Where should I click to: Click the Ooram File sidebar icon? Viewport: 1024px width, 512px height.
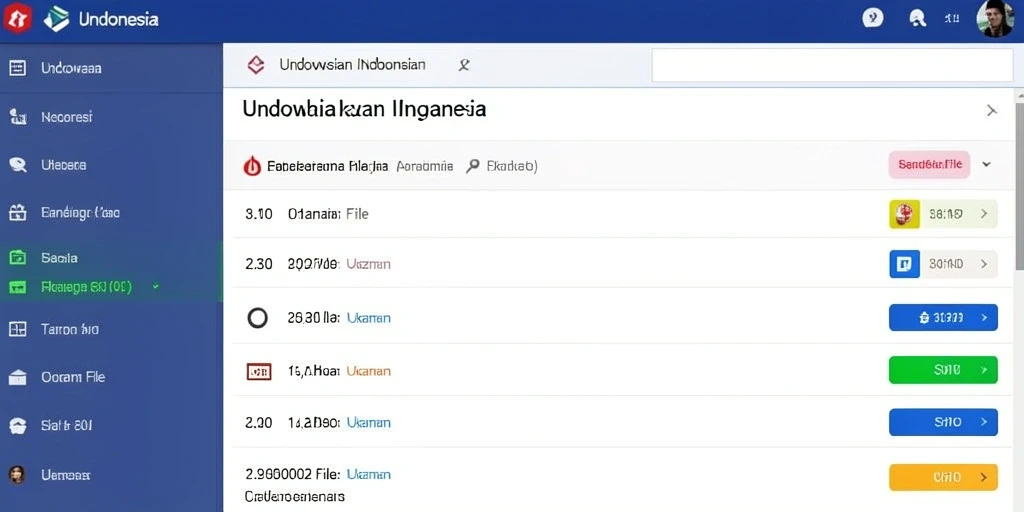coord(18,377)
